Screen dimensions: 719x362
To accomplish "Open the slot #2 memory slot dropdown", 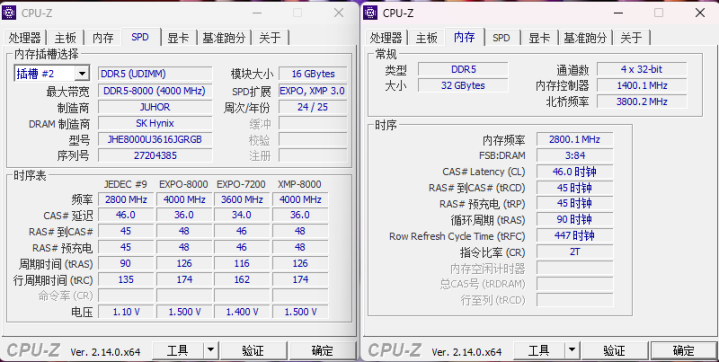I will [82, 73].
